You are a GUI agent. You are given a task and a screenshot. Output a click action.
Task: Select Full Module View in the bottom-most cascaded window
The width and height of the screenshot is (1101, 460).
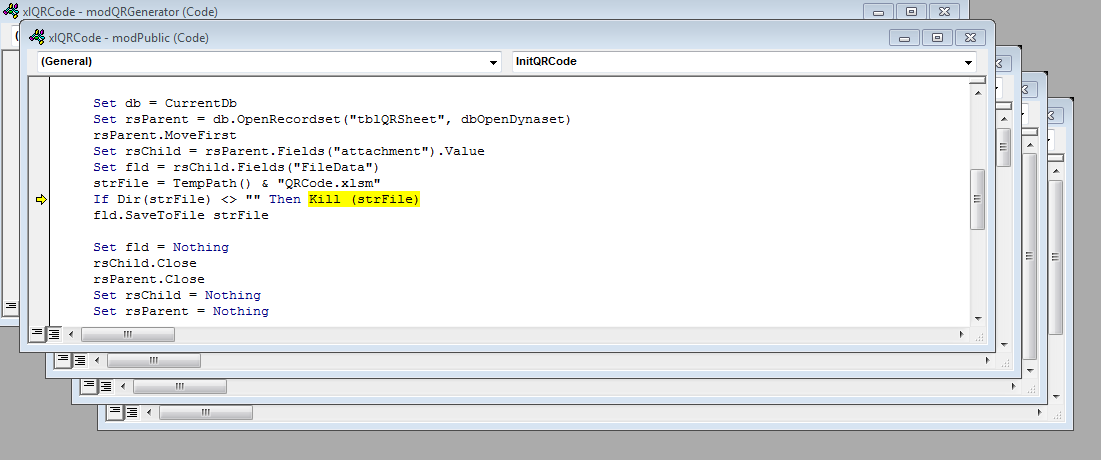[x=131, y=412]
